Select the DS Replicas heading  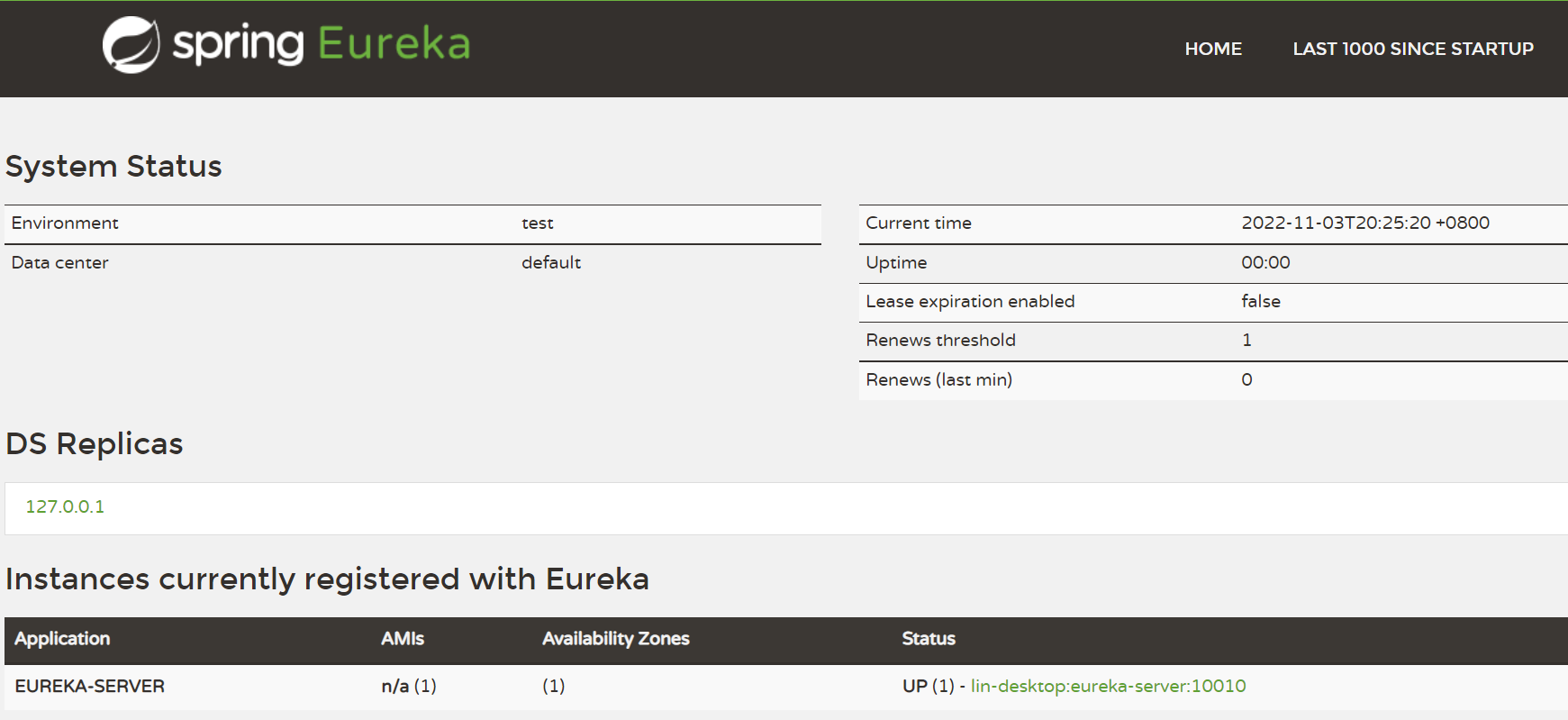(95, 444)
